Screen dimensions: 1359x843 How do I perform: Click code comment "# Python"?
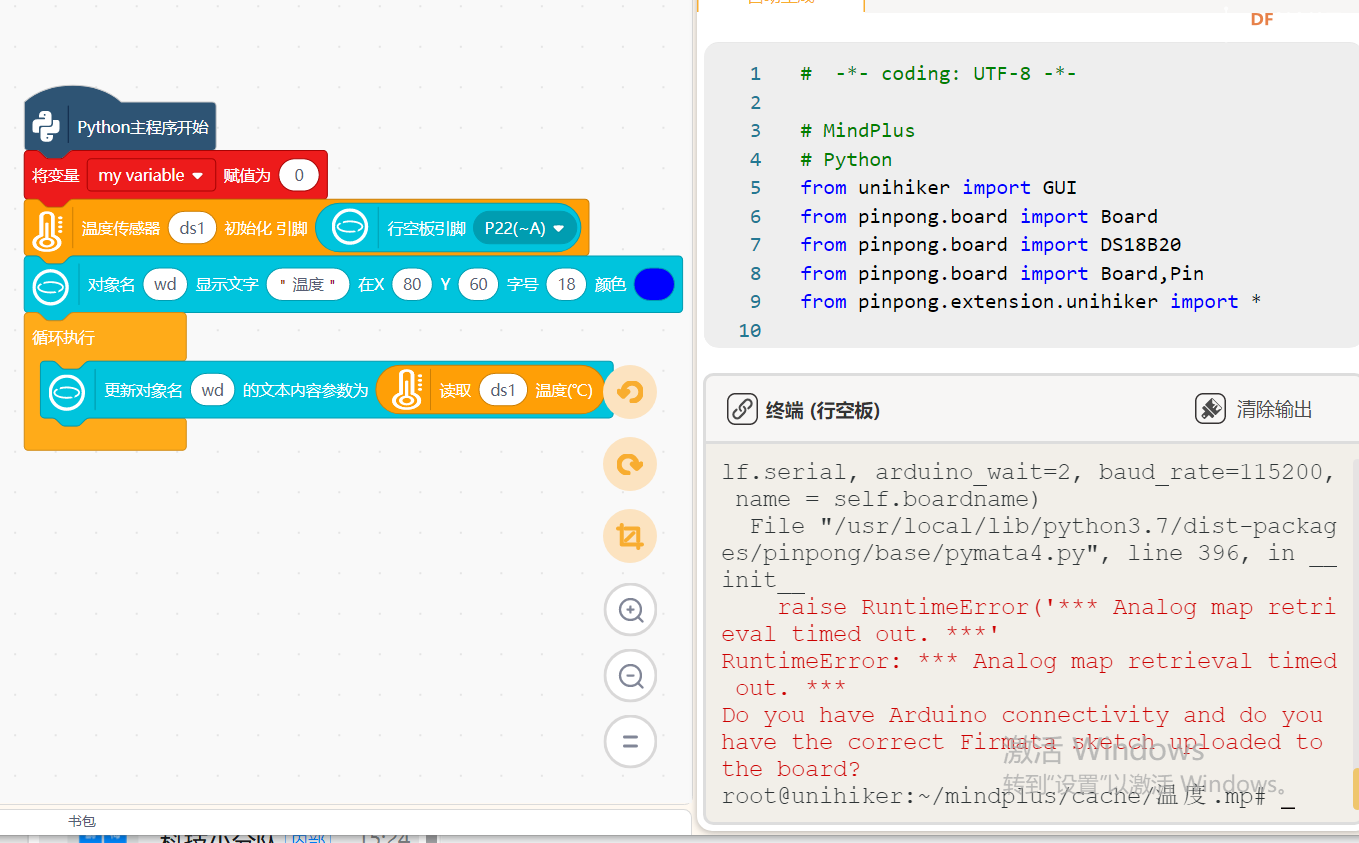(x=846, y=159)
